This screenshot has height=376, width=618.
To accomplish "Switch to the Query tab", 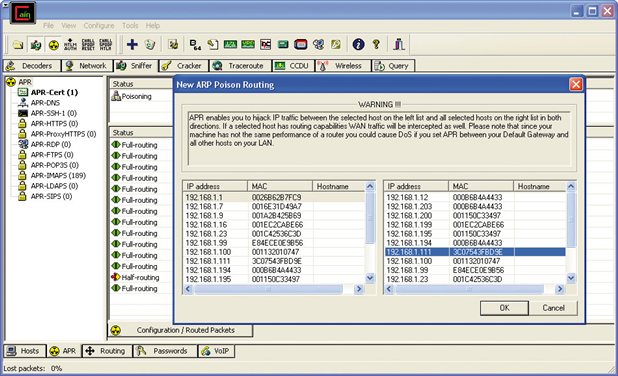I will (x=393, y=66).
